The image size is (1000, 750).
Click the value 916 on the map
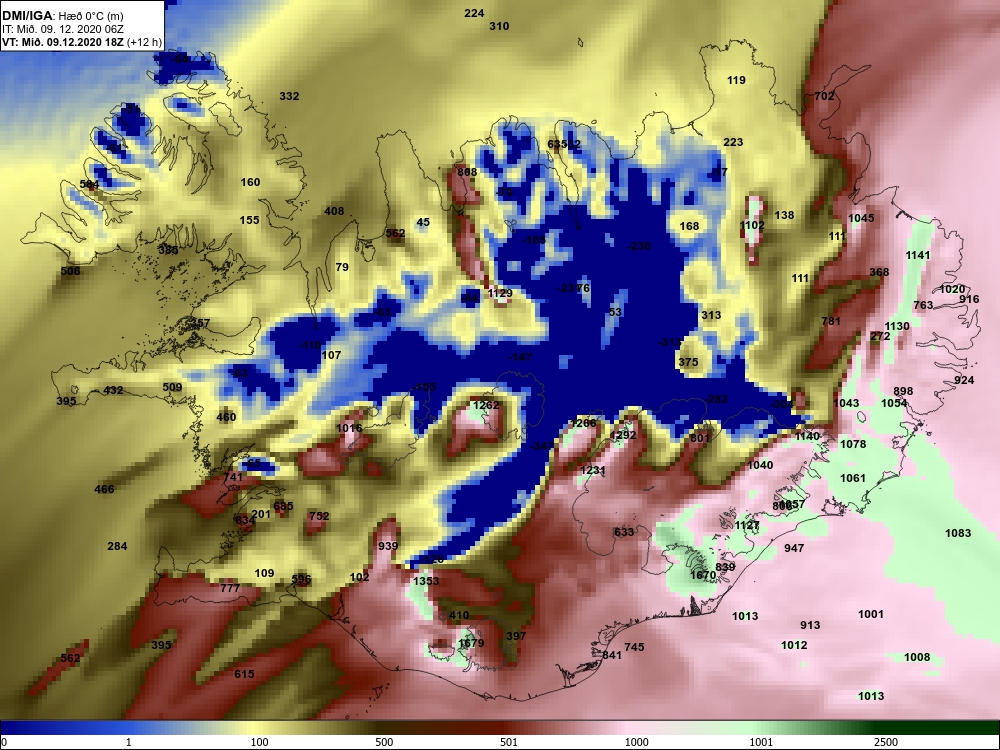click(969, 300)
